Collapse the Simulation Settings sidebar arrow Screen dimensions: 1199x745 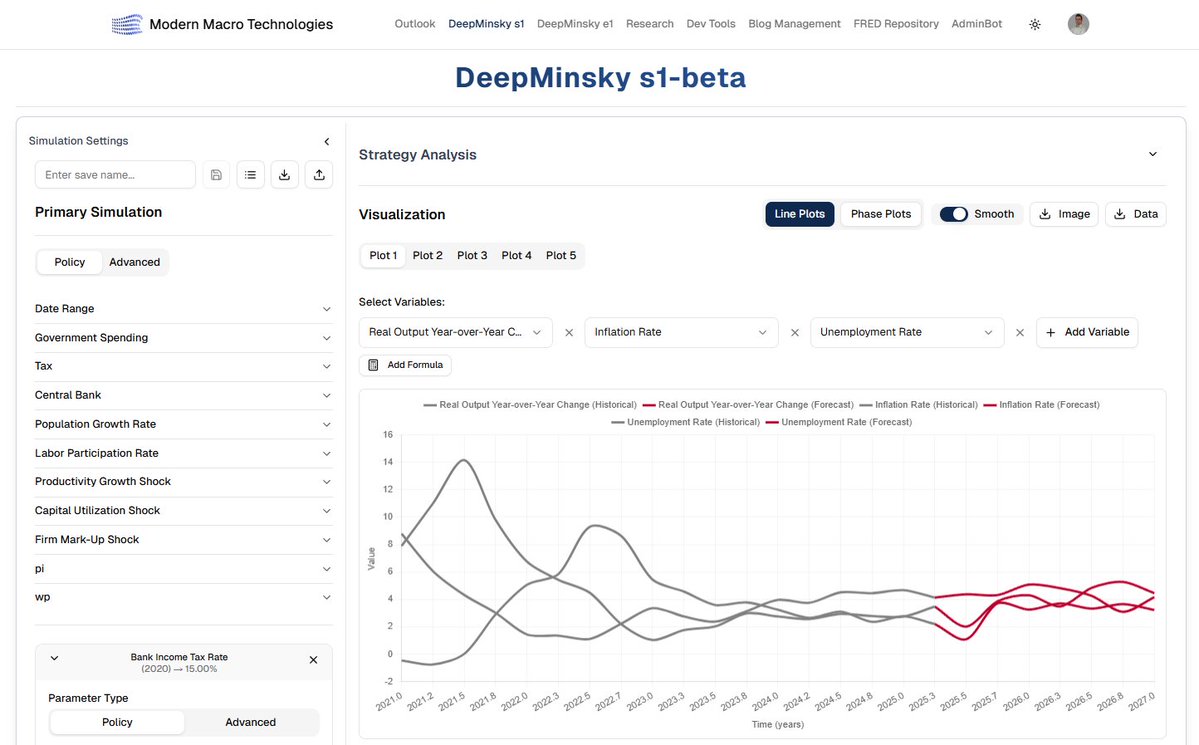[x=327, y=142]
